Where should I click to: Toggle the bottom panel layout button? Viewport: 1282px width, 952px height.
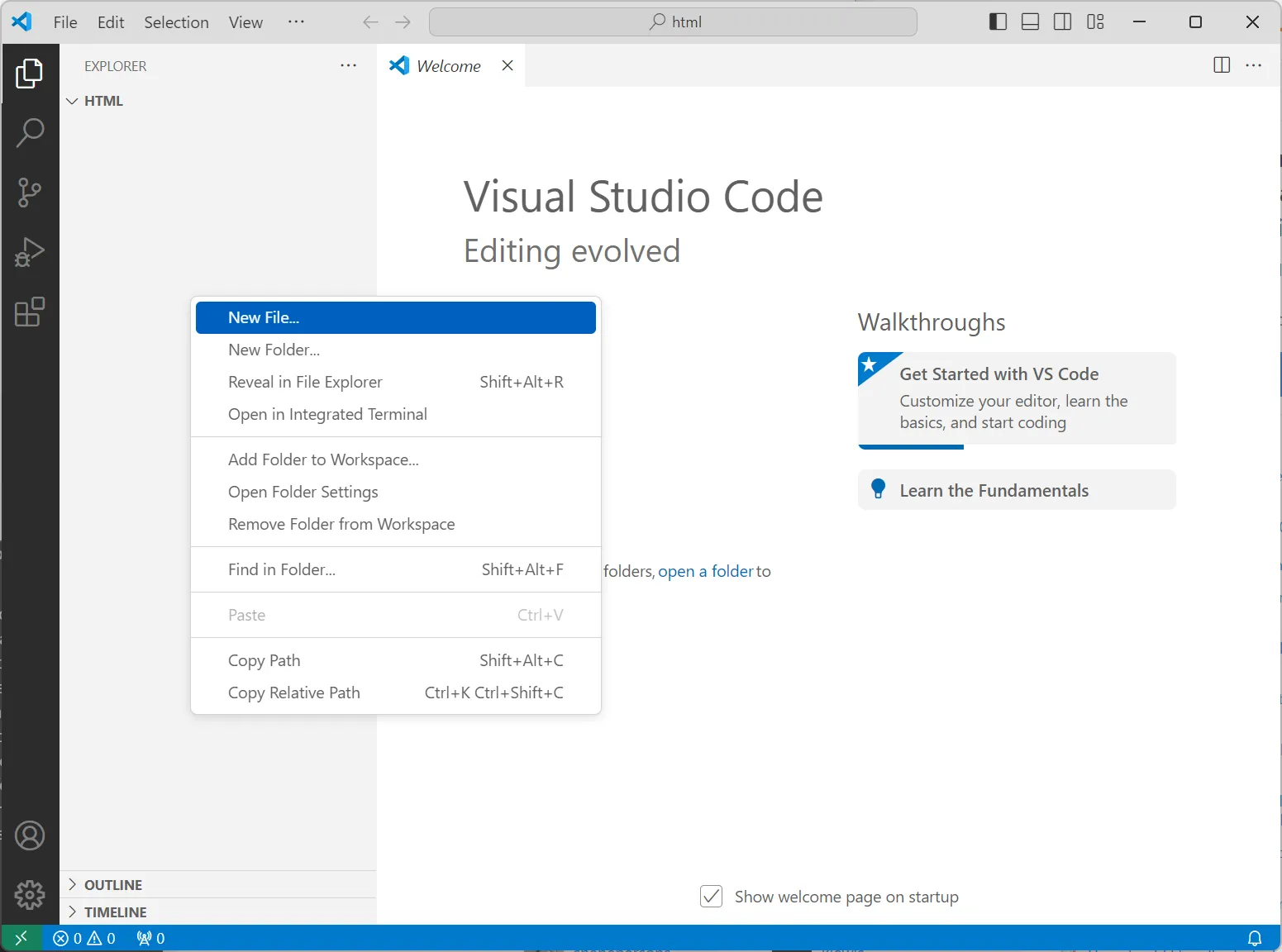(1030, 22)
